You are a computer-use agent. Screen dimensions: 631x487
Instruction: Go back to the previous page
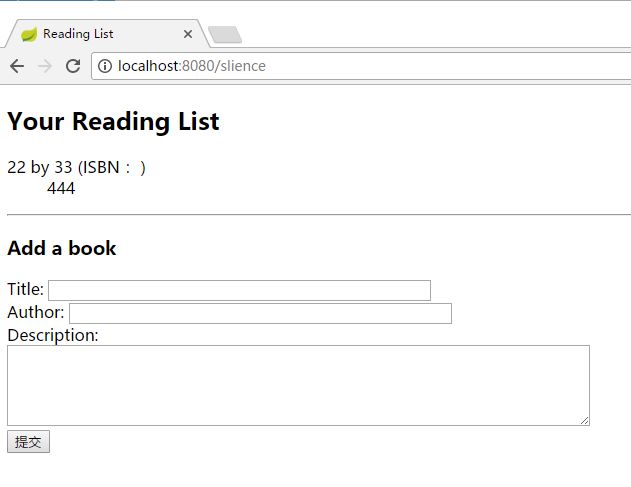click(17, 66)
